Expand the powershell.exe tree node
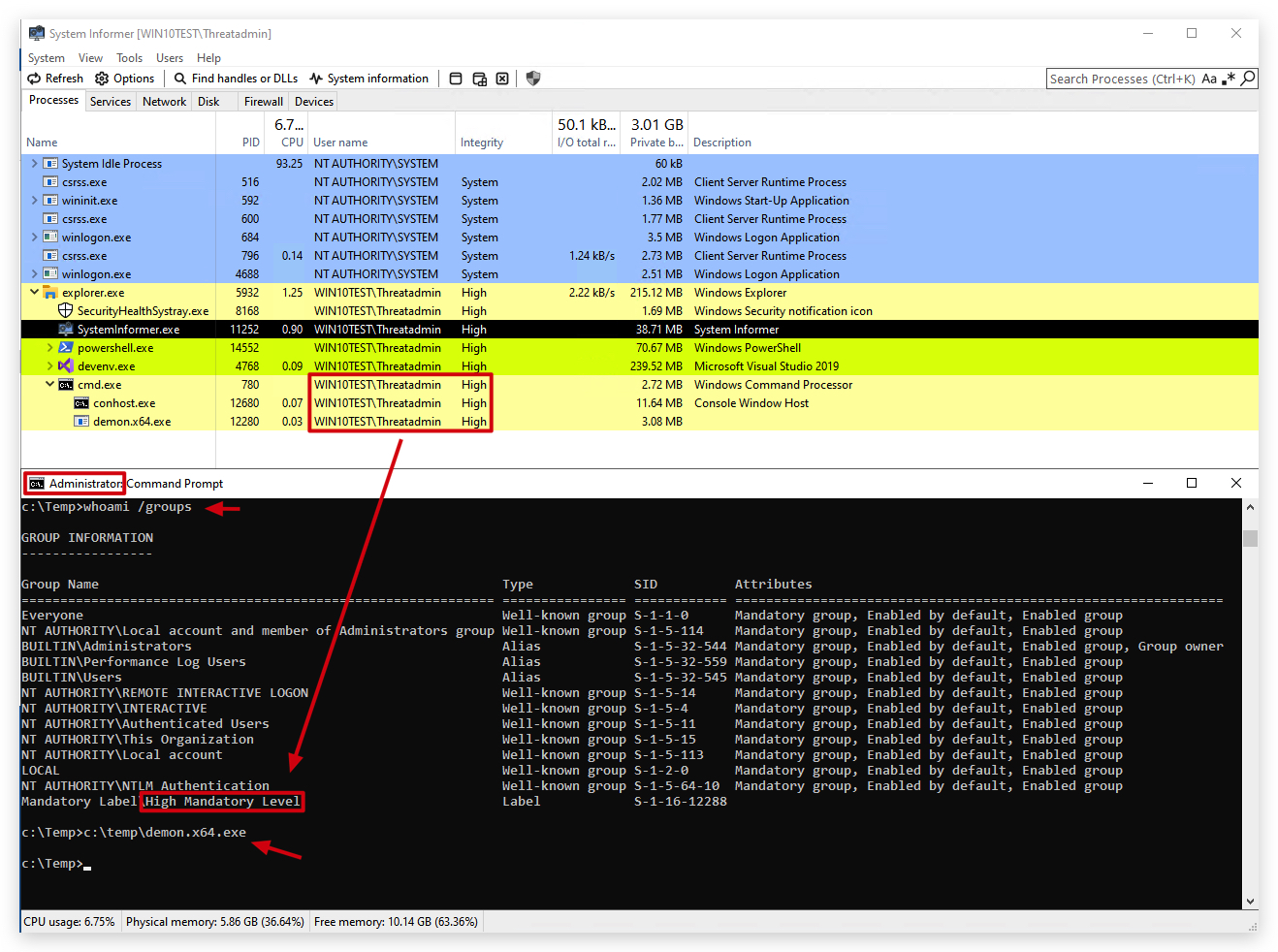Viewport: 1278px width, 952px height. point(50,348)
